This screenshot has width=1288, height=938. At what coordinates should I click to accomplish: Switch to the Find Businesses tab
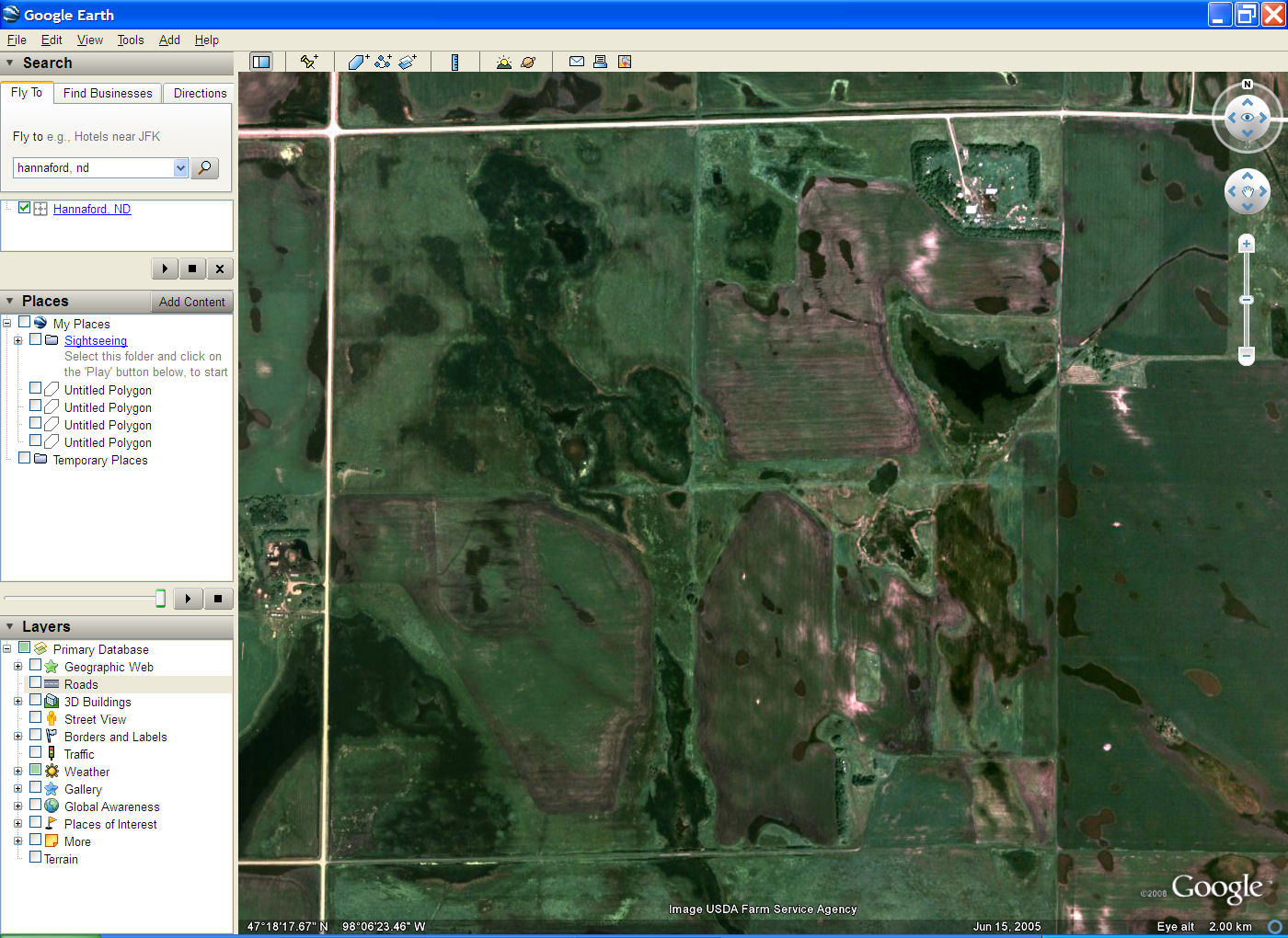(108, 93)
